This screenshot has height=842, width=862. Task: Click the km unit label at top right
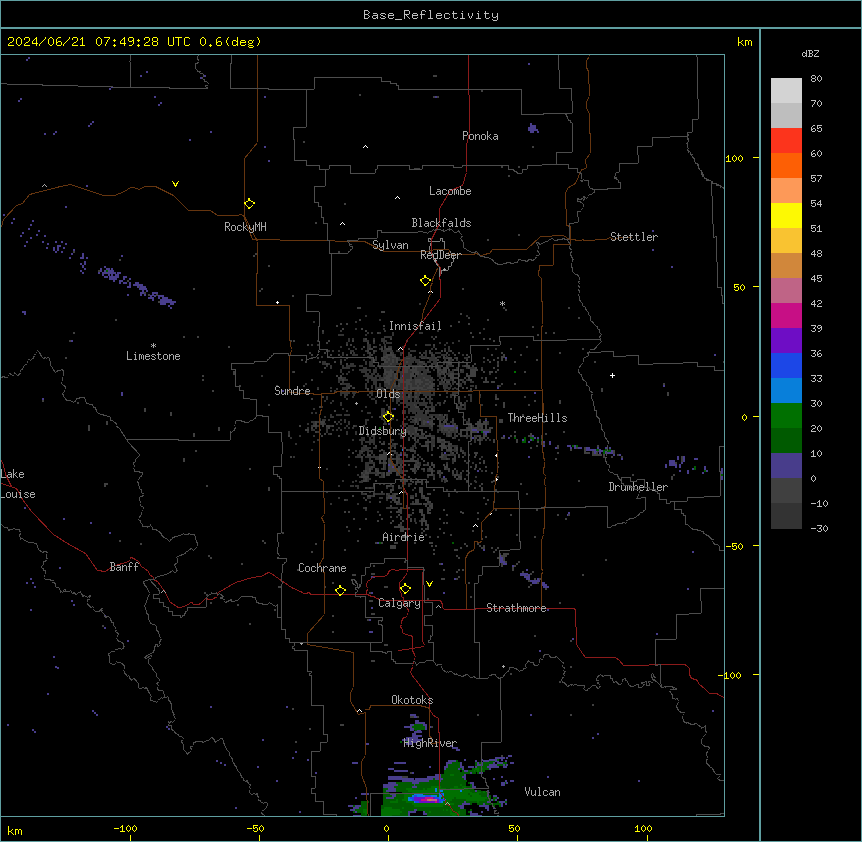(745, 42)
